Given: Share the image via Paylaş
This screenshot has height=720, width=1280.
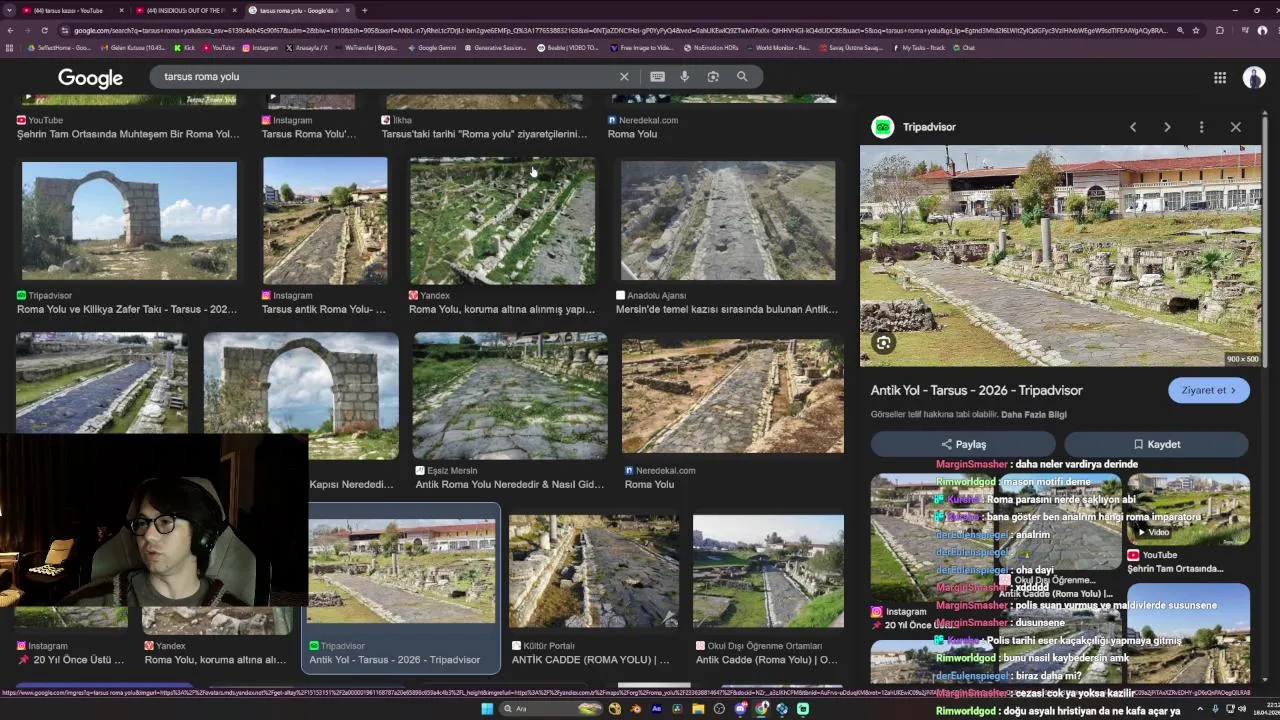Looking at the screenshot, I should point(963,444).
